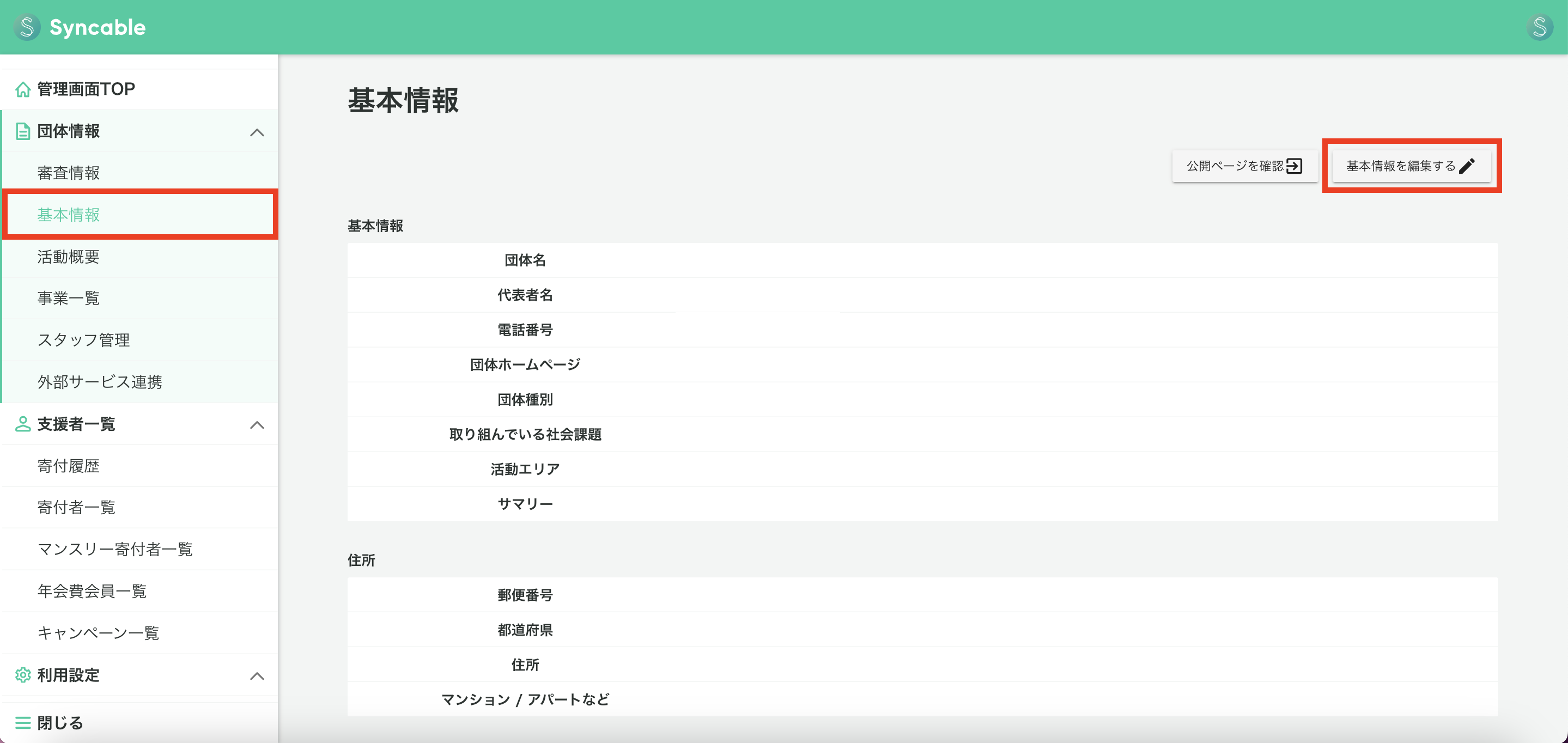
Task: Collapse the 団体情報 section chevron
Action: point(258,132)
